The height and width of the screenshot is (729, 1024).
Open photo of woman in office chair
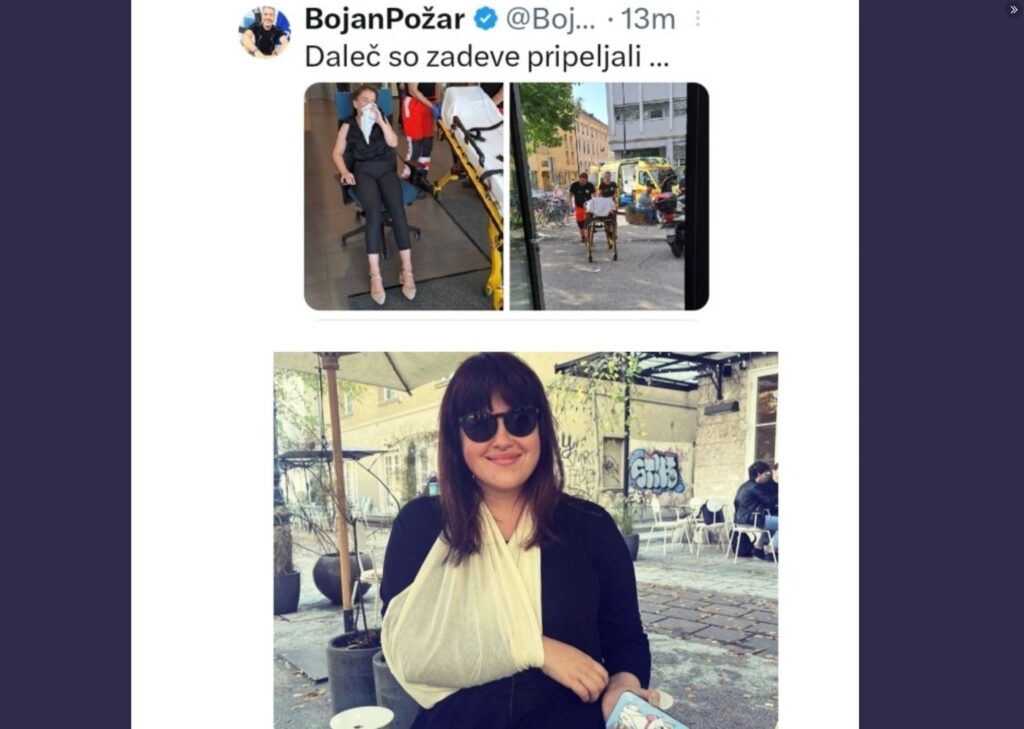[x=404, y=196]
